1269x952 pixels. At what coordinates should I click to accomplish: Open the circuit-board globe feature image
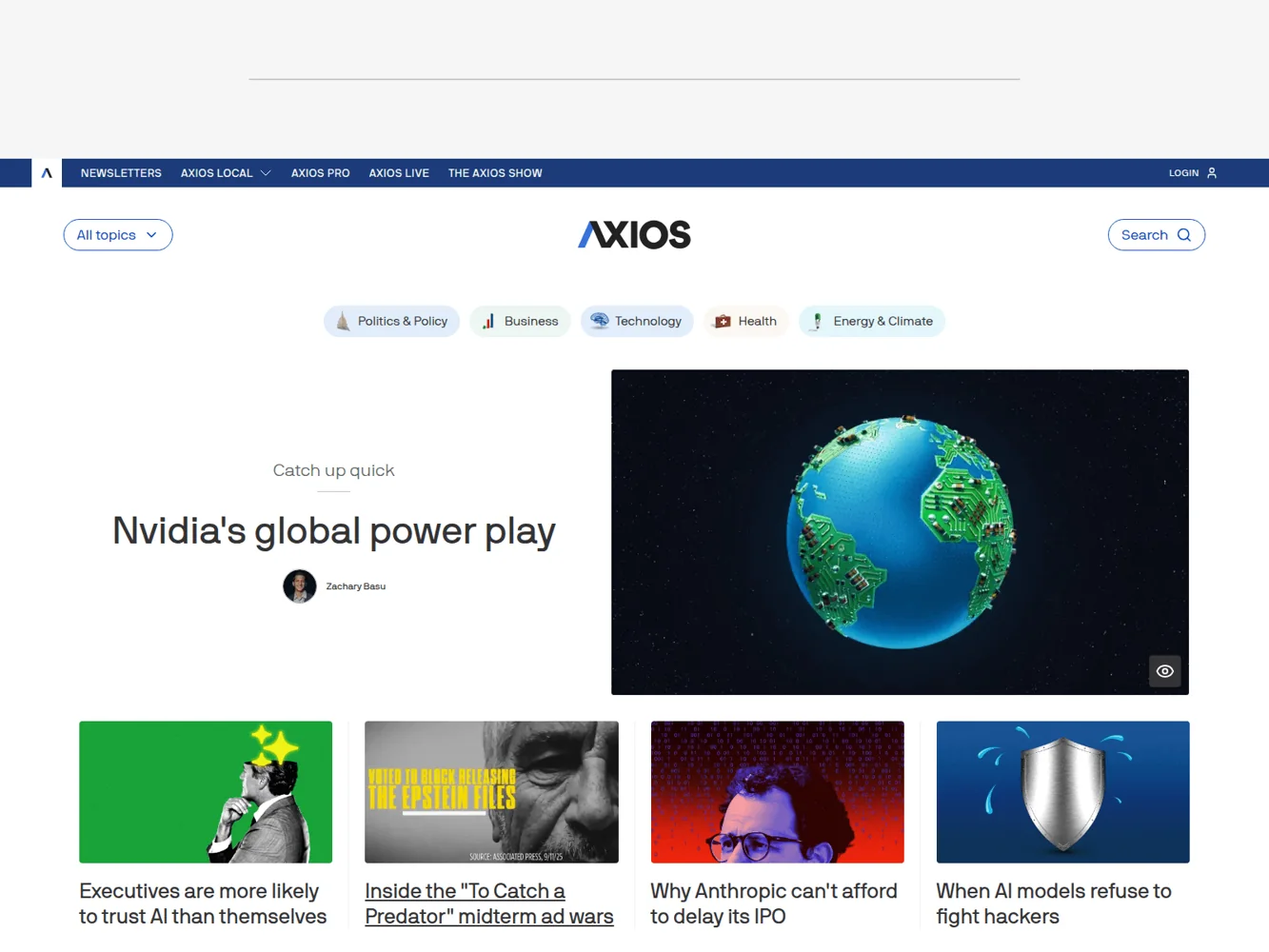pos(900,532)
